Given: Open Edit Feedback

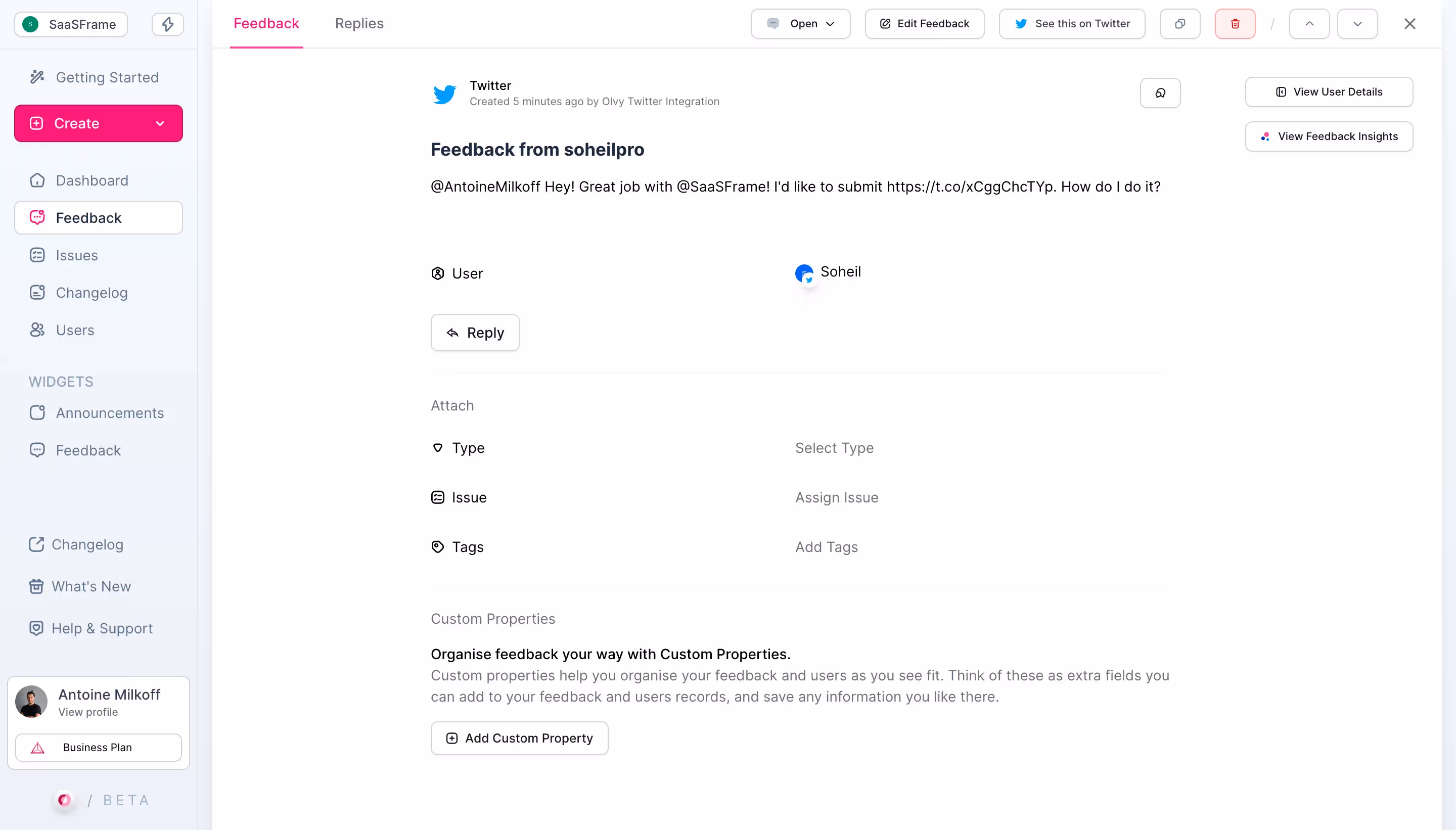Looking at the screenshot, I should click(x=924, y=23).
